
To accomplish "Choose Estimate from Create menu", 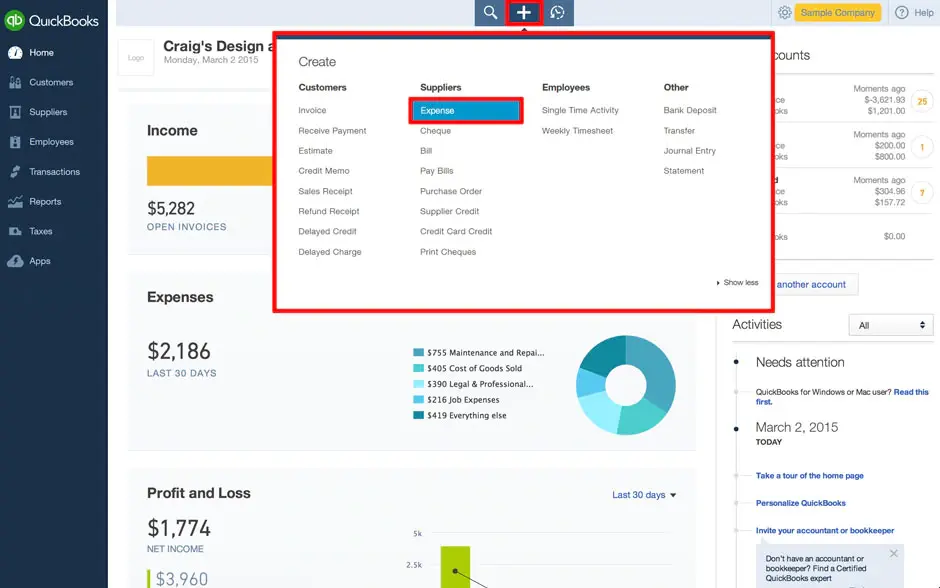I will pos(315,151).
